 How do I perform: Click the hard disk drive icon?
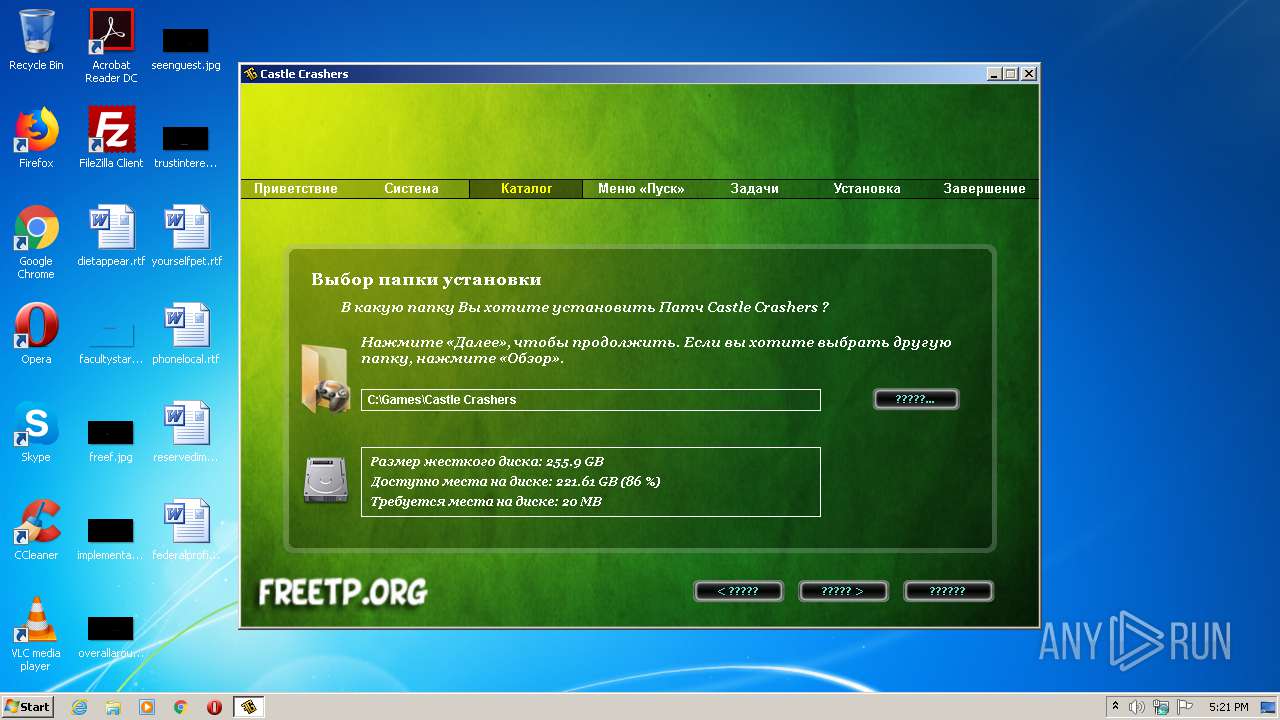point(326,481)
